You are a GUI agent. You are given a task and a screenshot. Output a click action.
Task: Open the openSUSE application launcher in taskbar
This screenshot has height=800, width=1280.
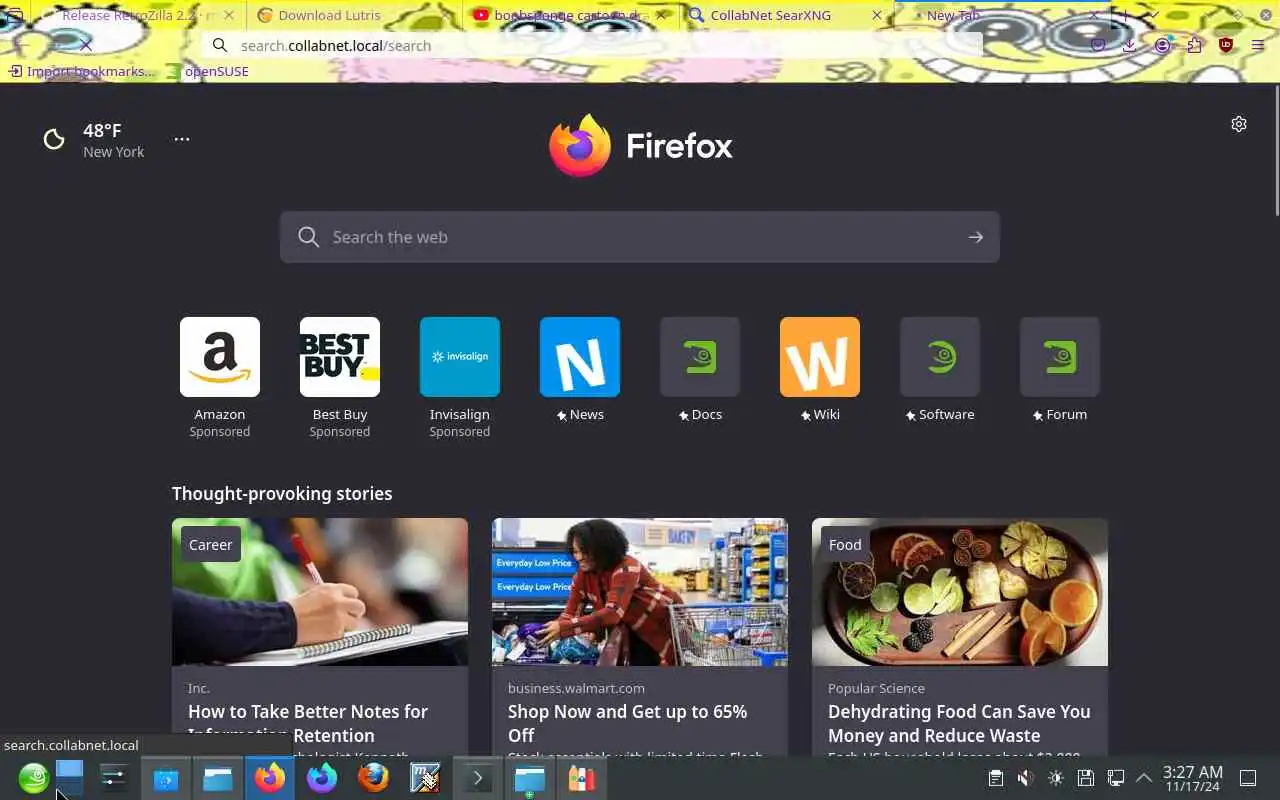coord(33,778)
